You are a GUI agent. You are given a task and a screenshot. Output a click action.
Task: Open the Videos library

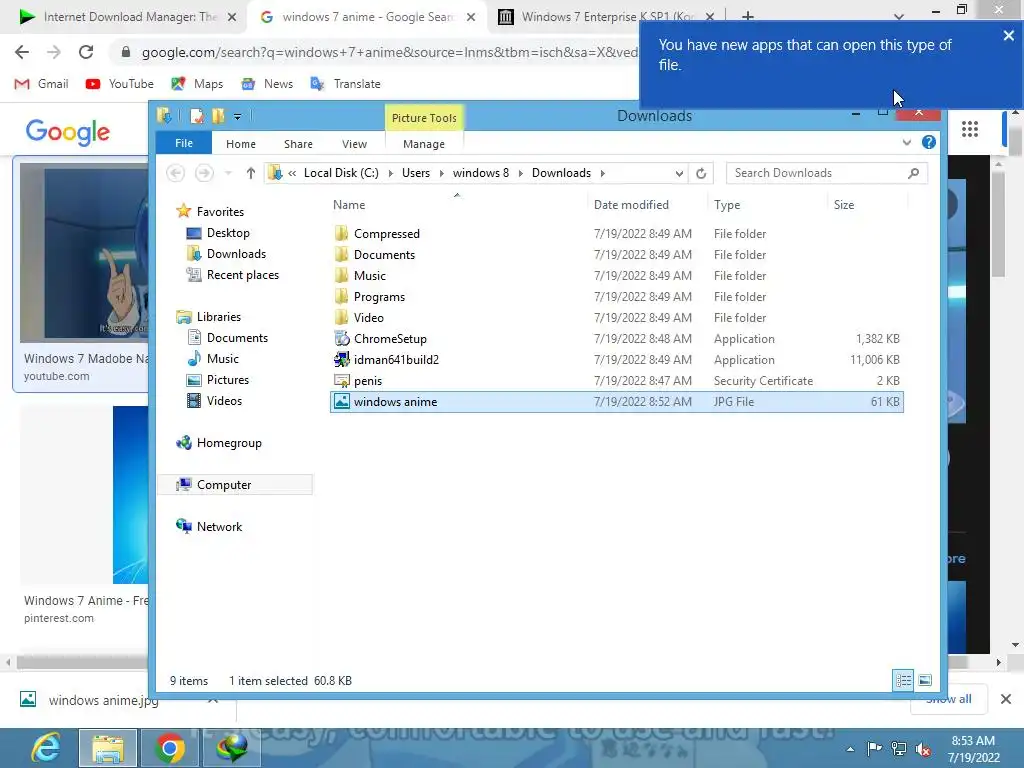tap(224, 400)
